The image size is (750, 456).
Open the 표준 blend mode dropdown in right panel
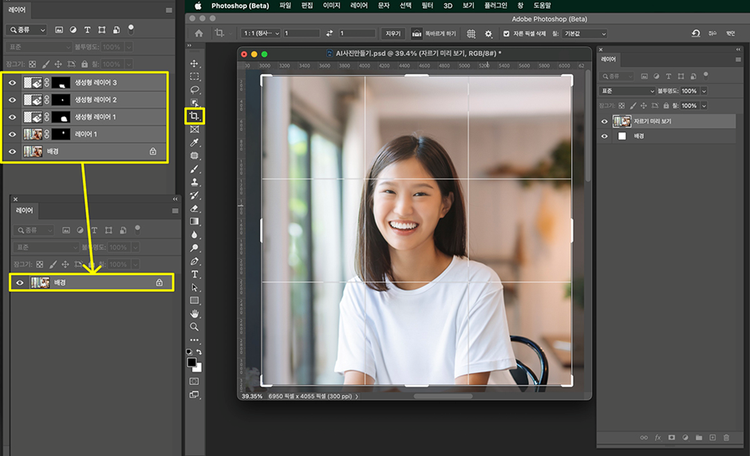click(626, 90)
